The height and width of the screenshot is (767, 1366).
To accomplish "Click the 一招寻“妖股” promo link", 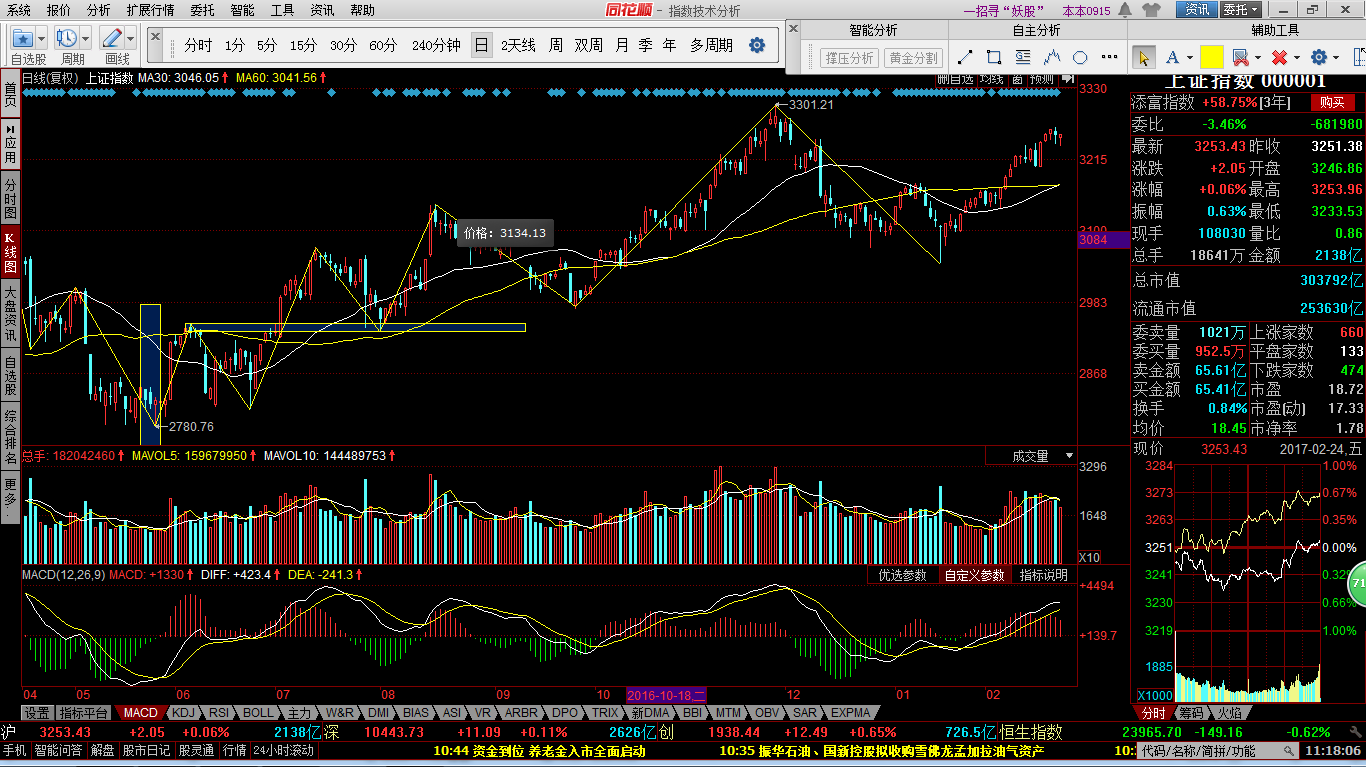I will pos(1003,10).
